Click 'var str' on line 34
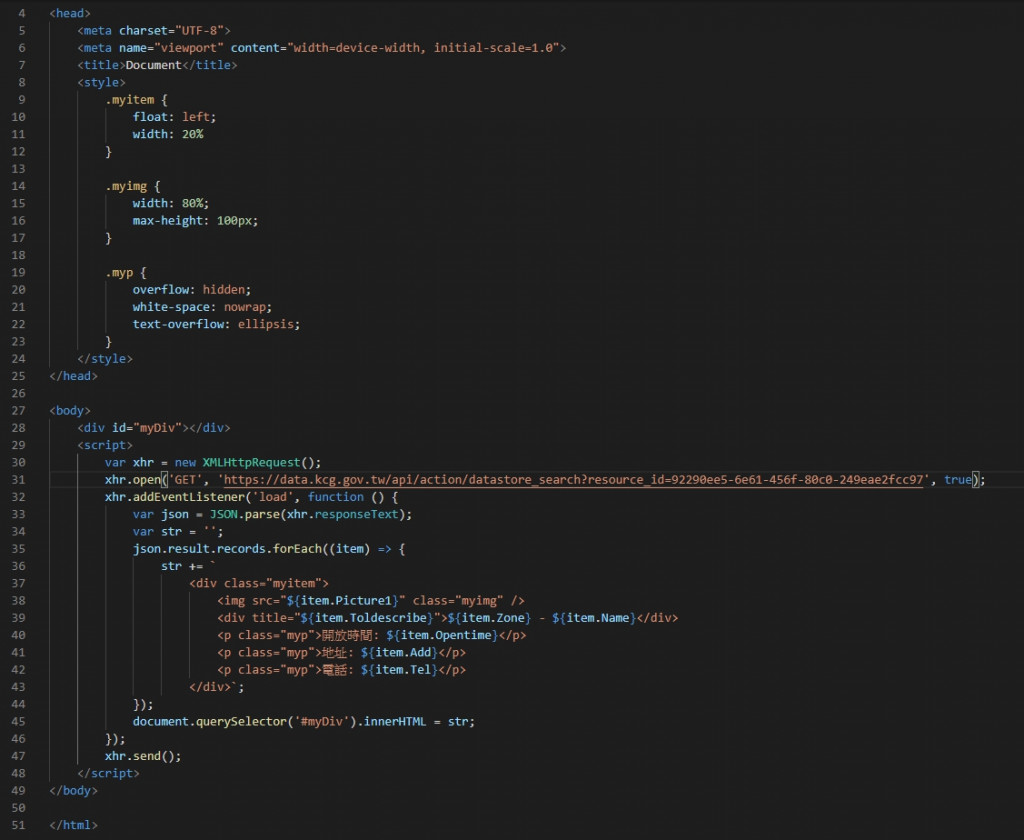This screenshot has height=840, width=1024. tap(157, 532)
